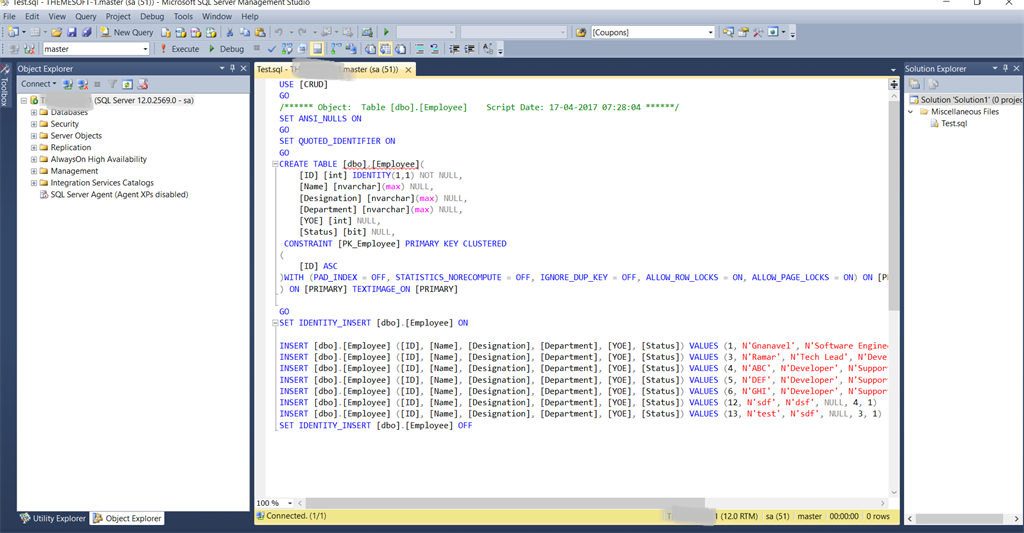Viewport: 1024px width, 533px height.
Task: Open the Query menu
Action: click(x=86, y=16)
